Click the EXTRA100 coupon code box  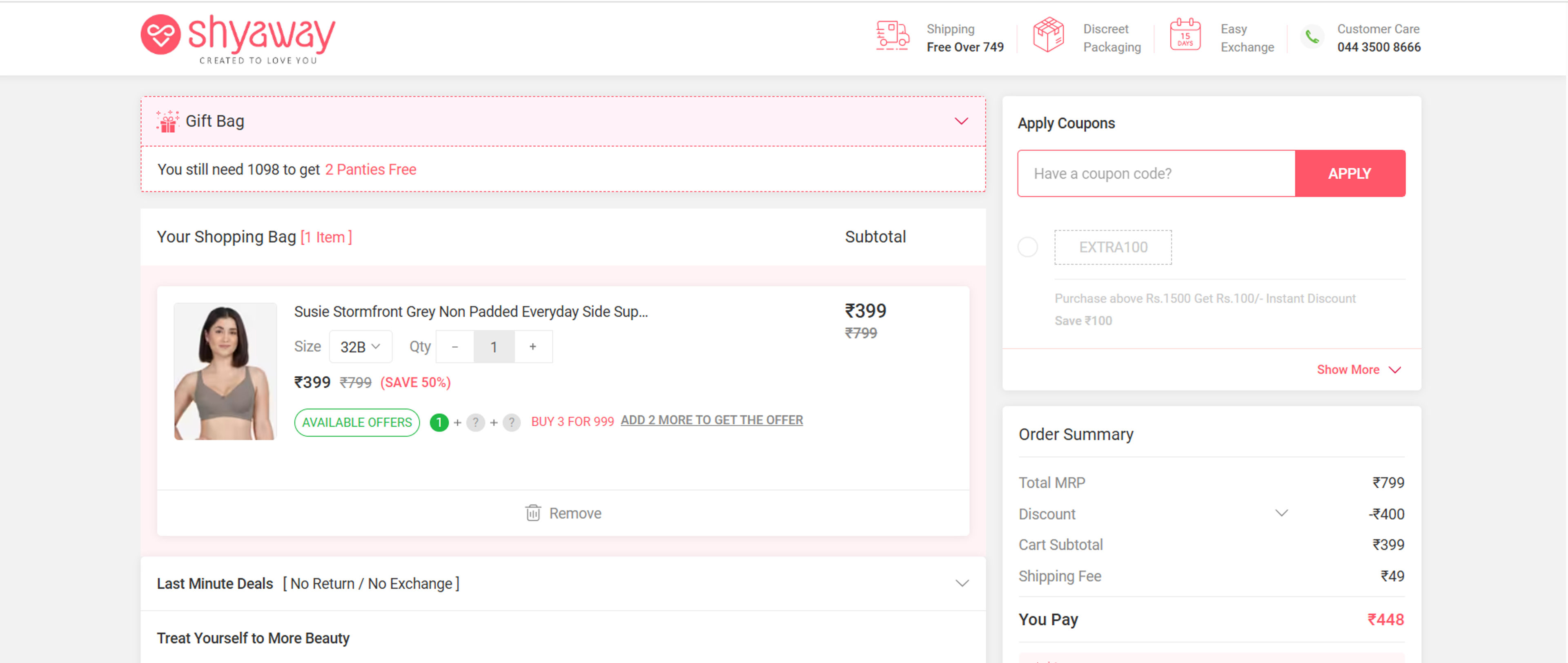[x=1113, y=247]
